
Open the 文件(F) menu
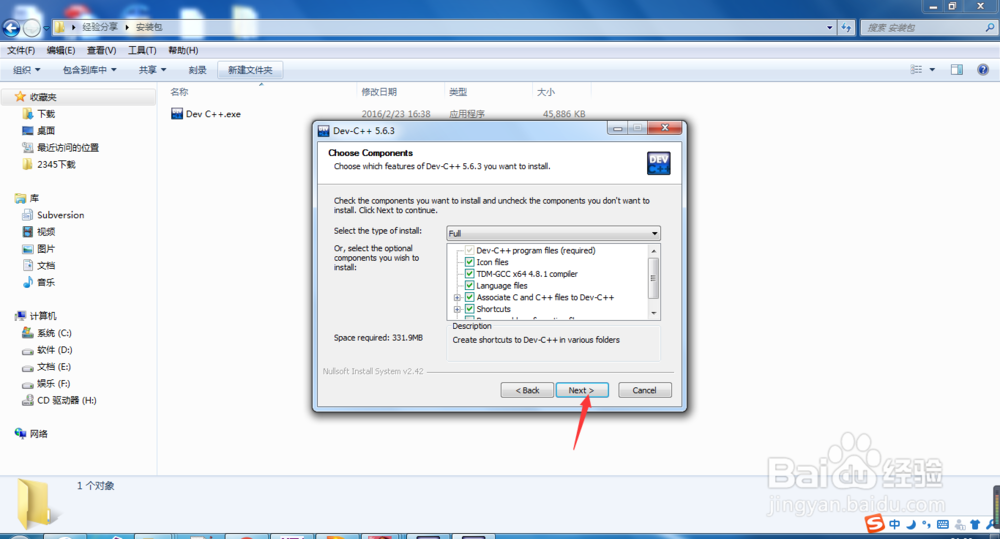(x=21, y=50)
